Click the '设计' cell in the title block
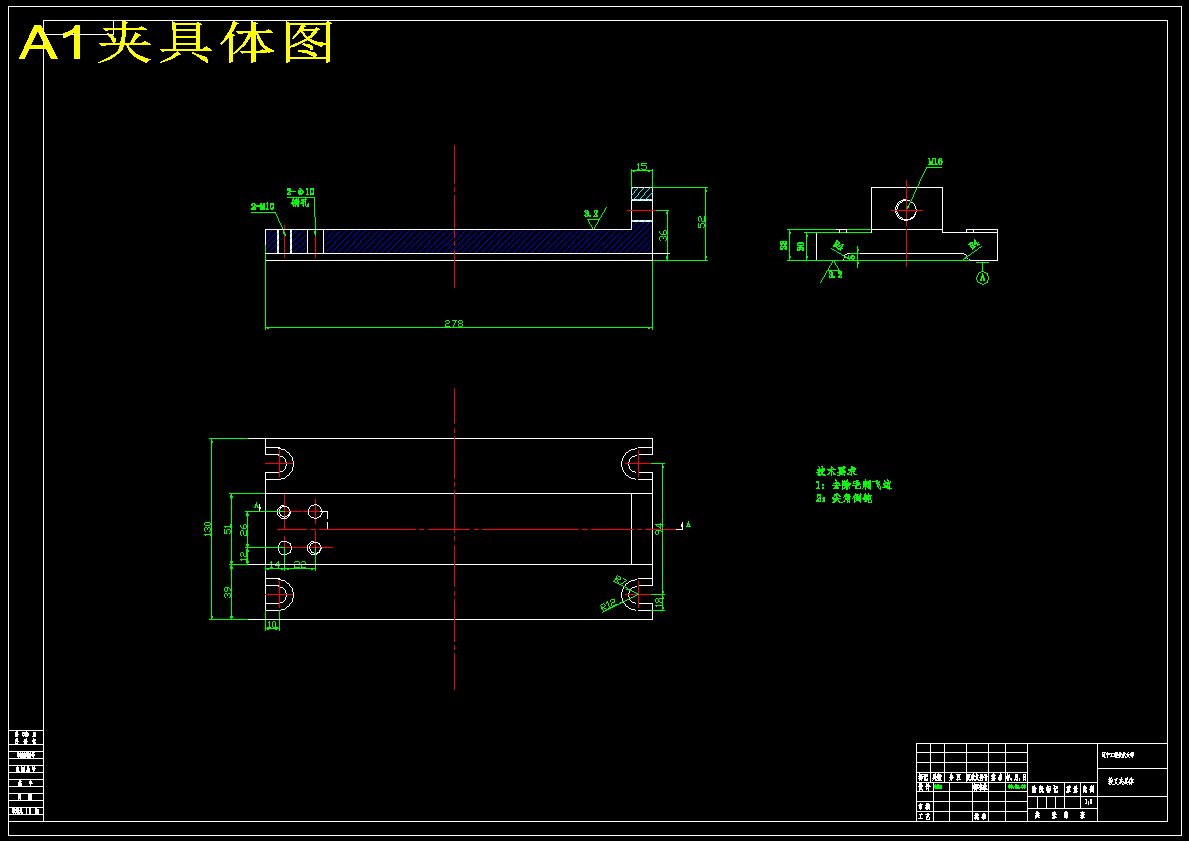 (x=924, y=787)
